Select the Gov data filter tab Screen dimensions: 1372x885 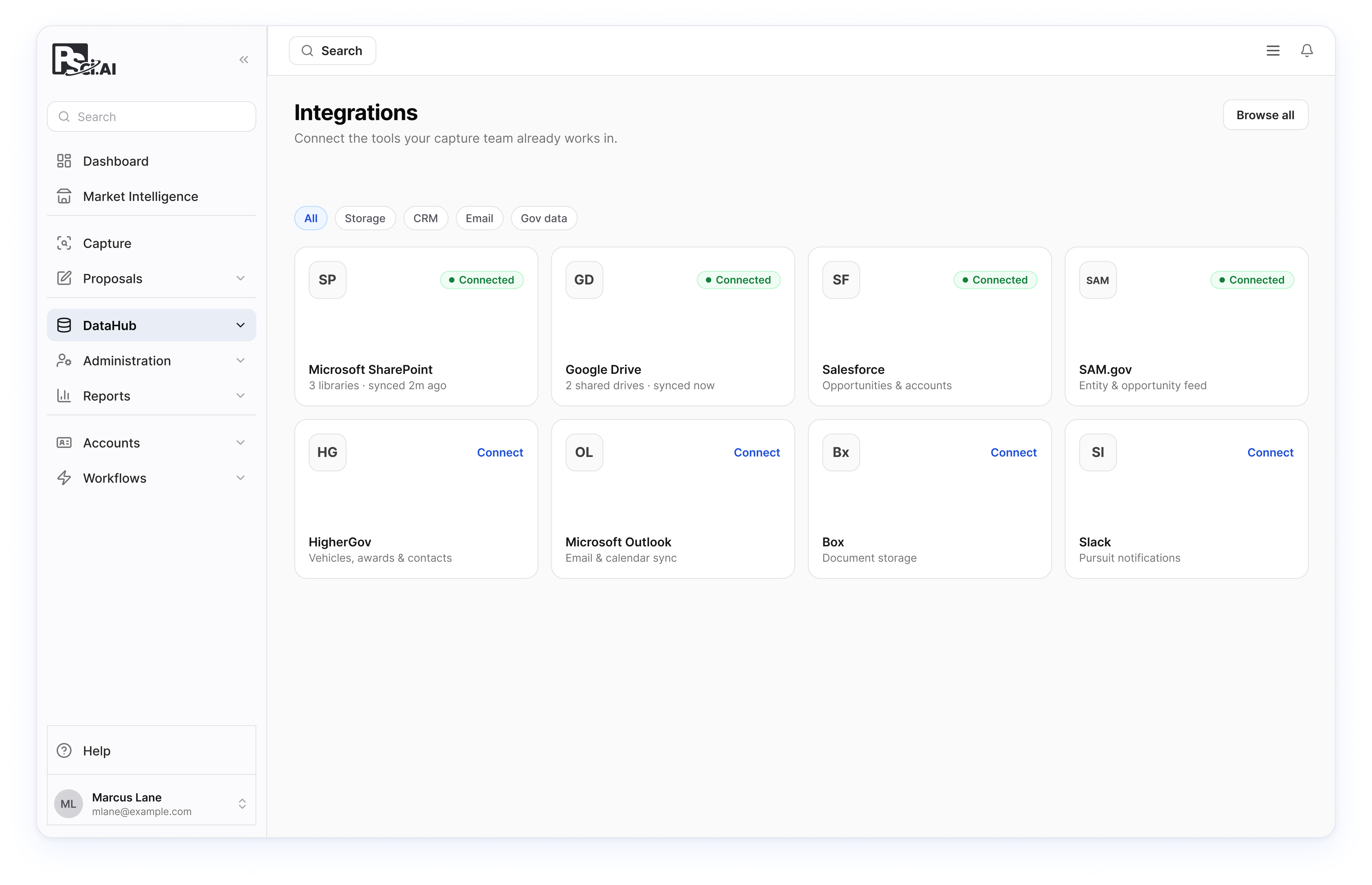(x=544, y=218)
